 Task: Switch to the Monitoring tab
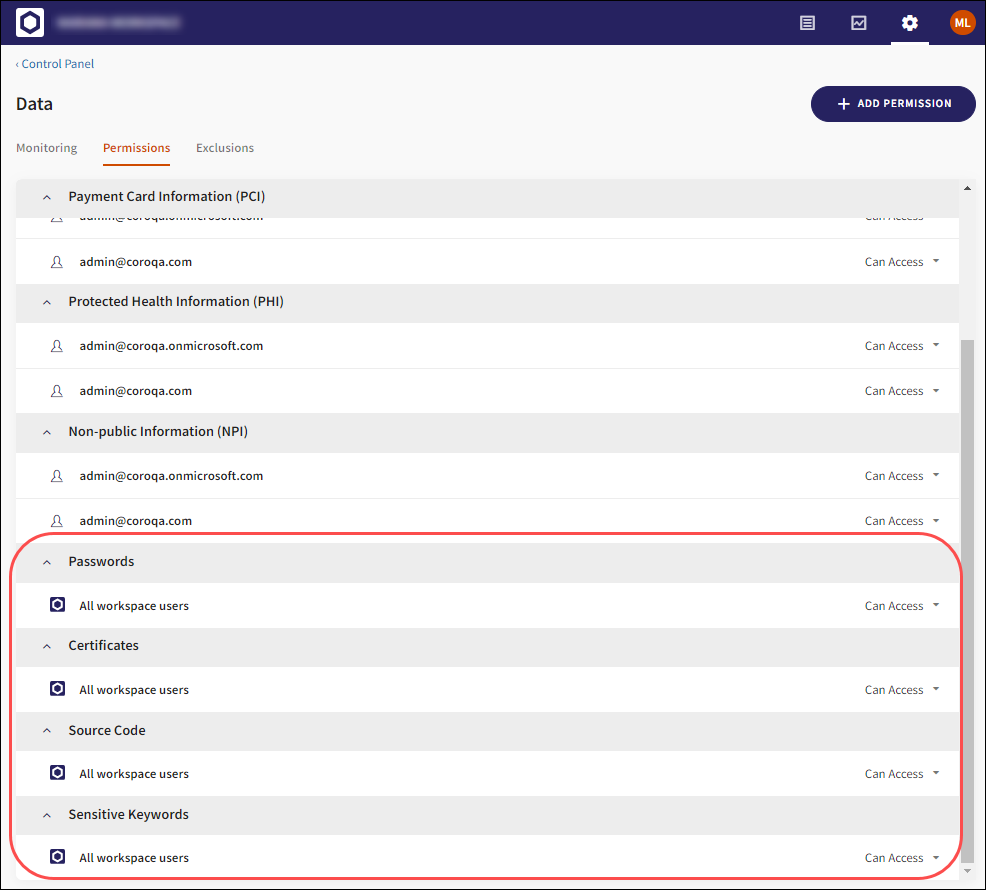click(46, 148)
